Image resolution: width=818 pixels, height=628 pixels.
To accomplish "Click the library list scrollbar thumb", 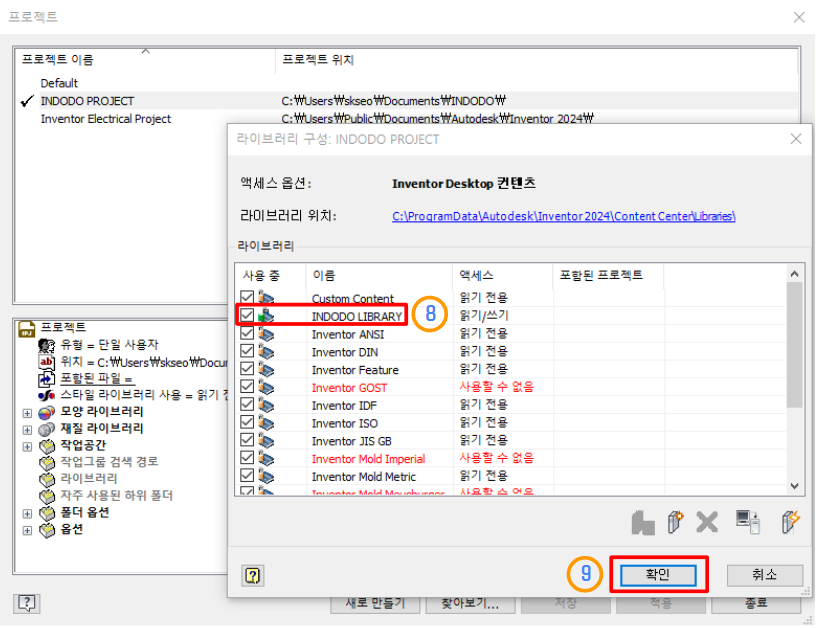I will point(794,345).
